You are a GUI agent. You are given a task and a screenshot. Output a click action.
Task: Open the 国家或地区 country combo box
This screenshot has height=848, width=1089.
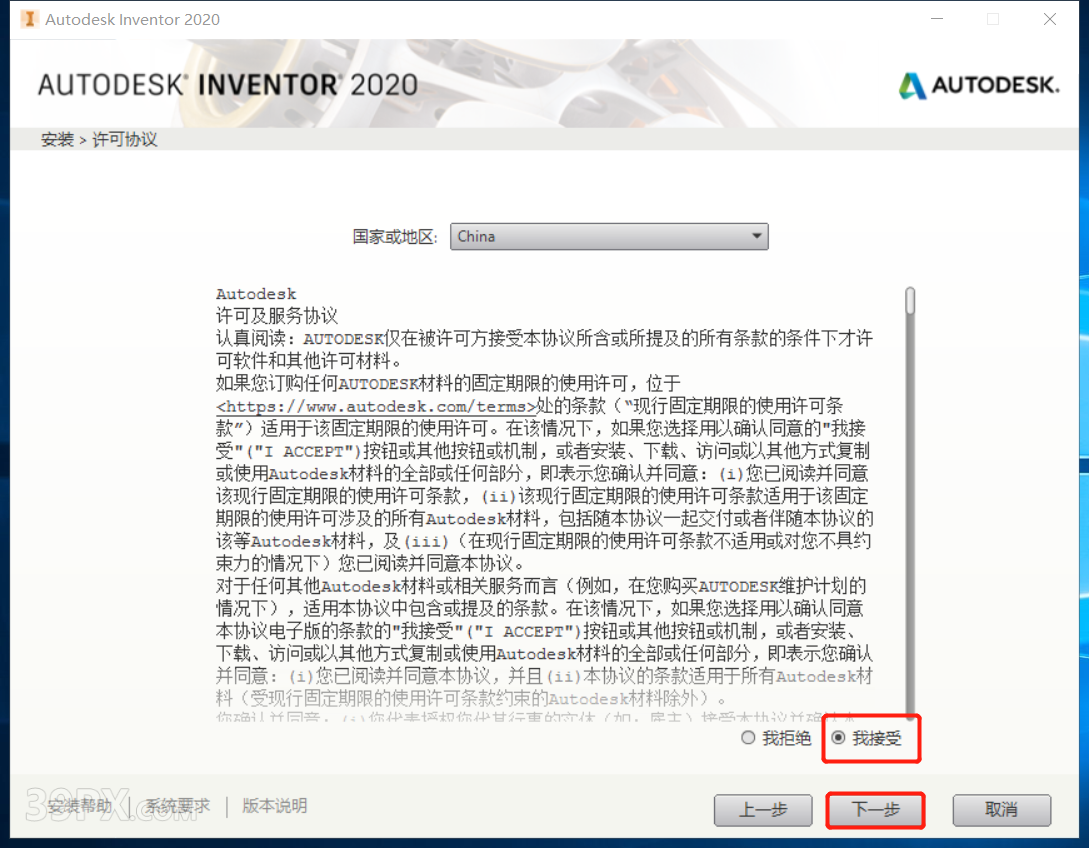(609, 236)
